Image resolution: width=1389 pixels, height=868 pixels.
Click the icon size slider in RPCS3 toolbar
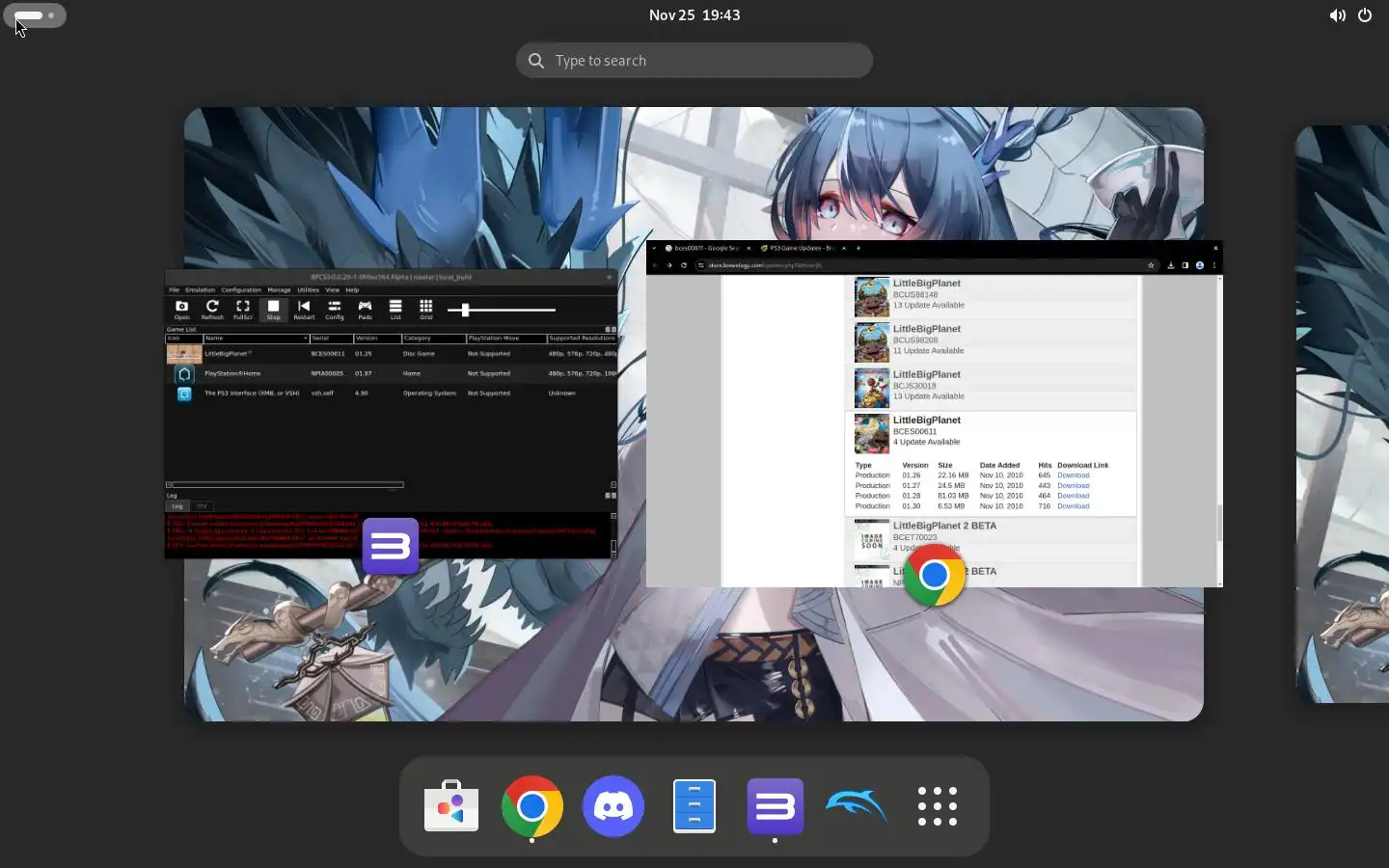click(502, 310)
